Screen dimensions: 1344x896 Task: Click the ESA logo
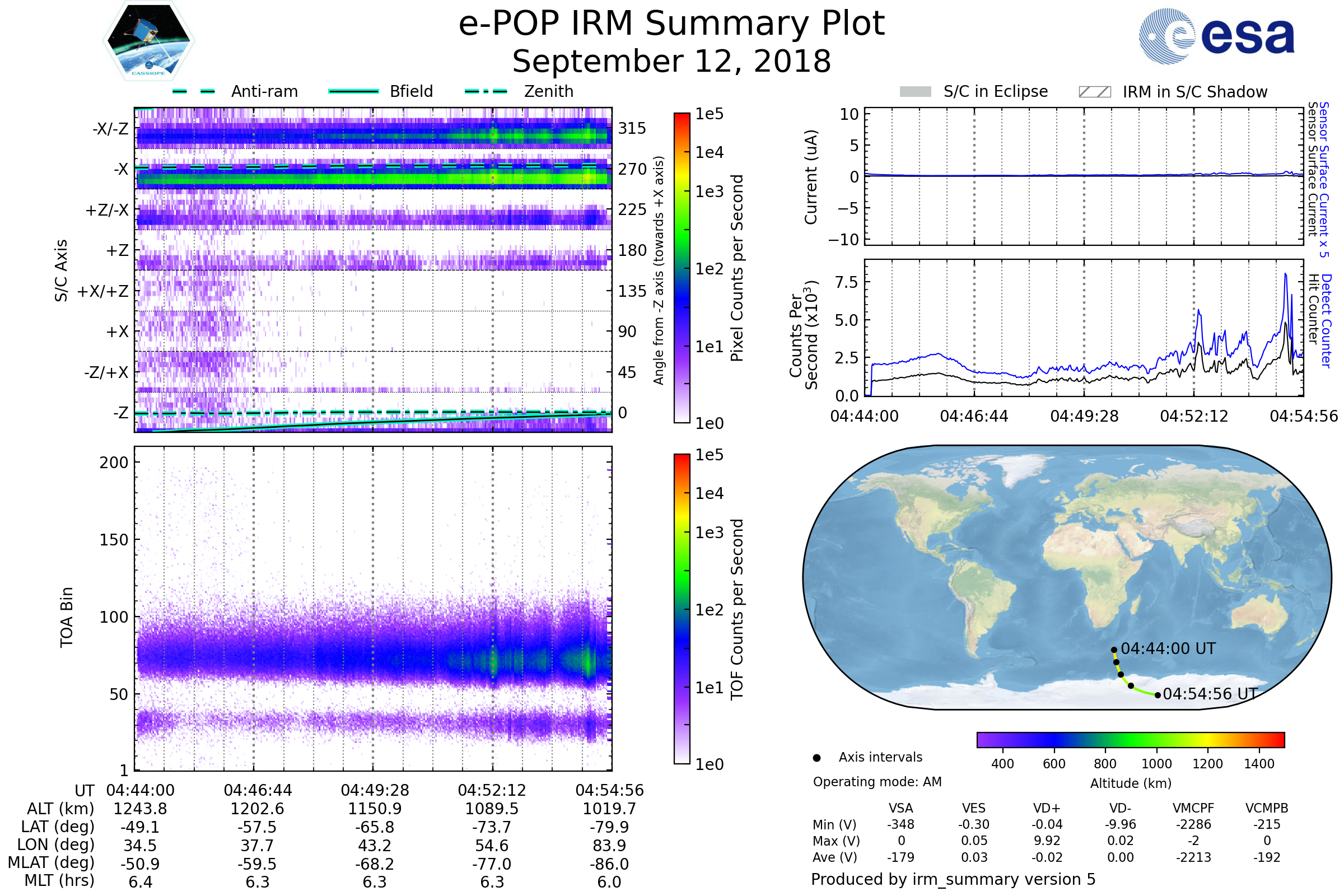point(1216,36)
